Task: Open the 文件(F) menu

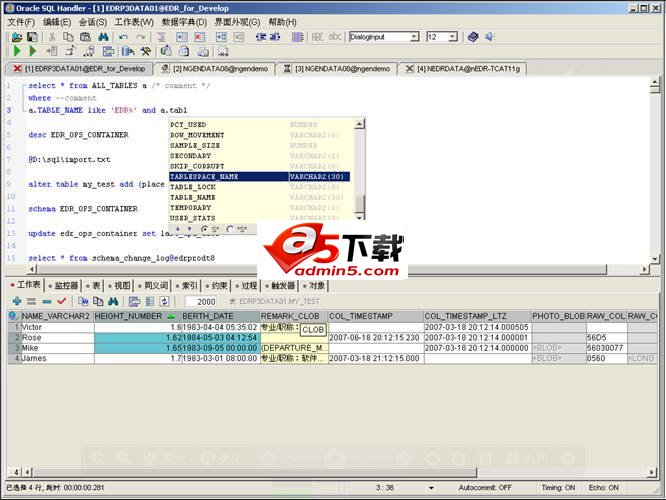Action: (x=21, y=22)
